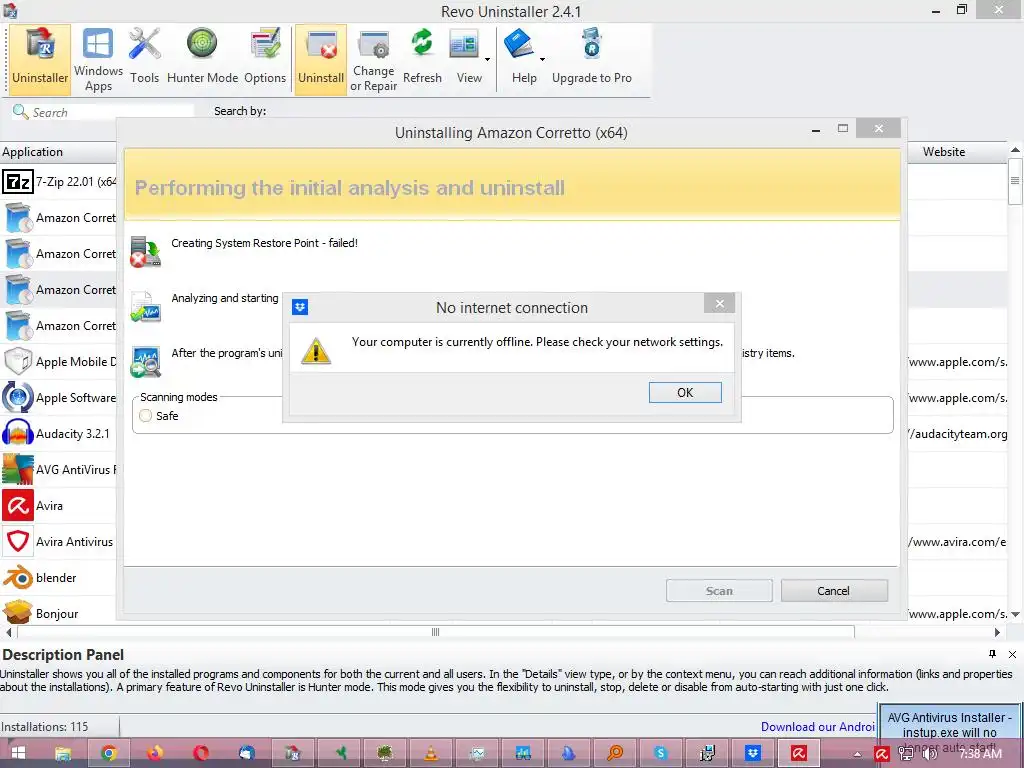Select the Safe scanning mode radio
This screenshot has width=1024, height=768.
(x=146, y=415)
